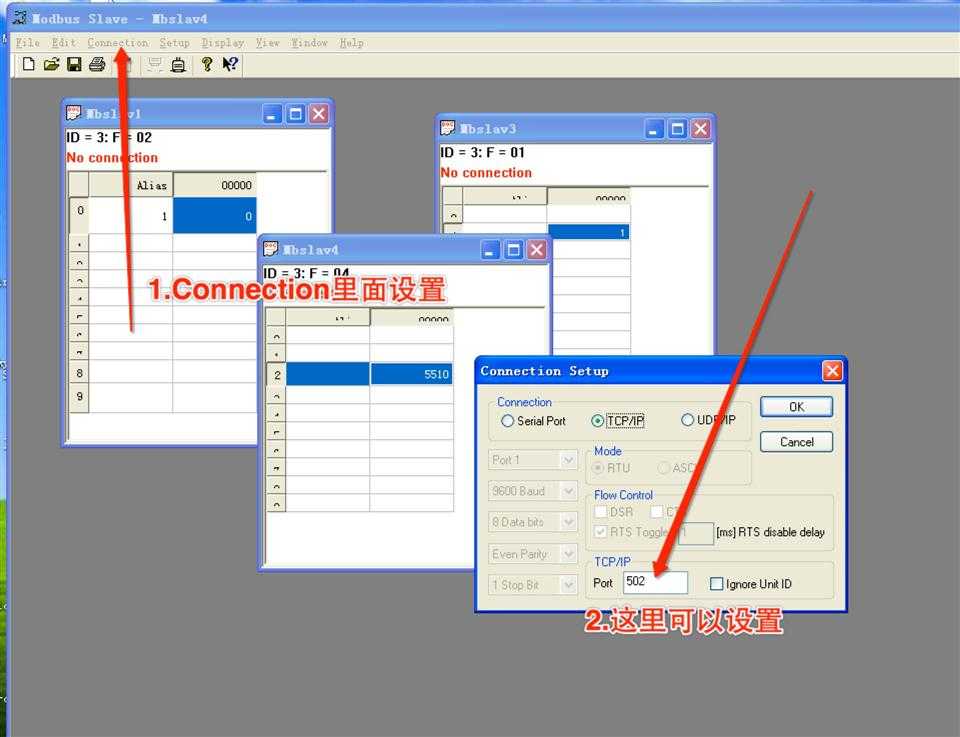This screenshot has width=960, height=737.
Task: Maximize the Mbslav3 child window
Action: (677, 129)
